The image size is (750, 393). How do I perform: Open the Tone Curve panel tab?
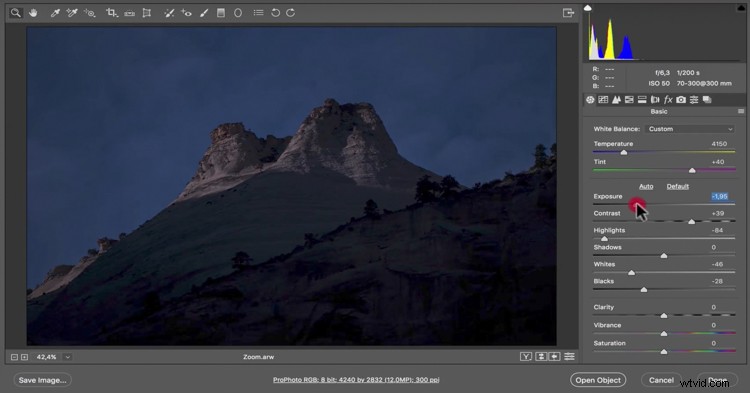tap(603, 99)
